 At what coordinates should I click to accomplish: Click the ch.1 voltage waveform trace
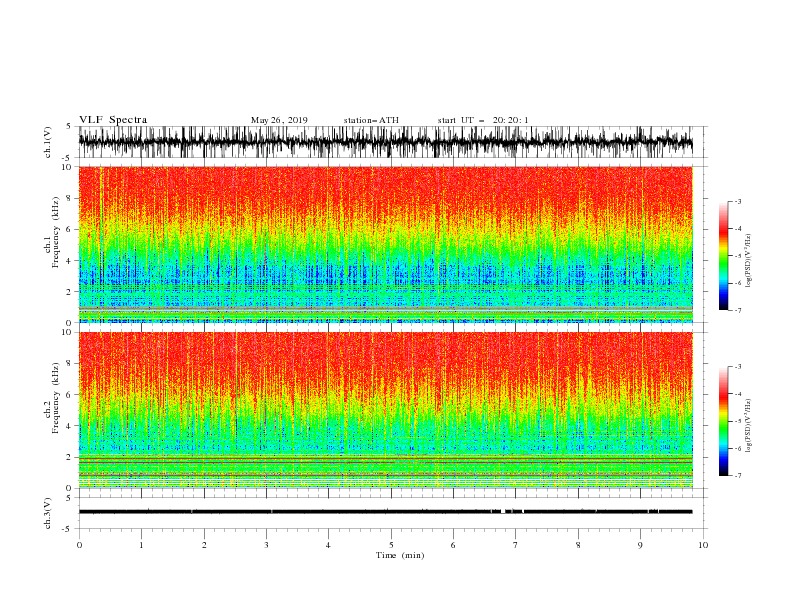pyautogui.click(x=385, y=142)
